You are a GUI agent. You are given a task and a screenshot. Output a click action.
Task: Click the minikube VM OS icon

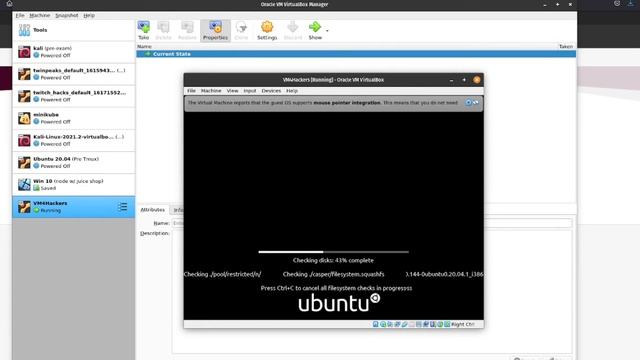click(x=24, y=118)
